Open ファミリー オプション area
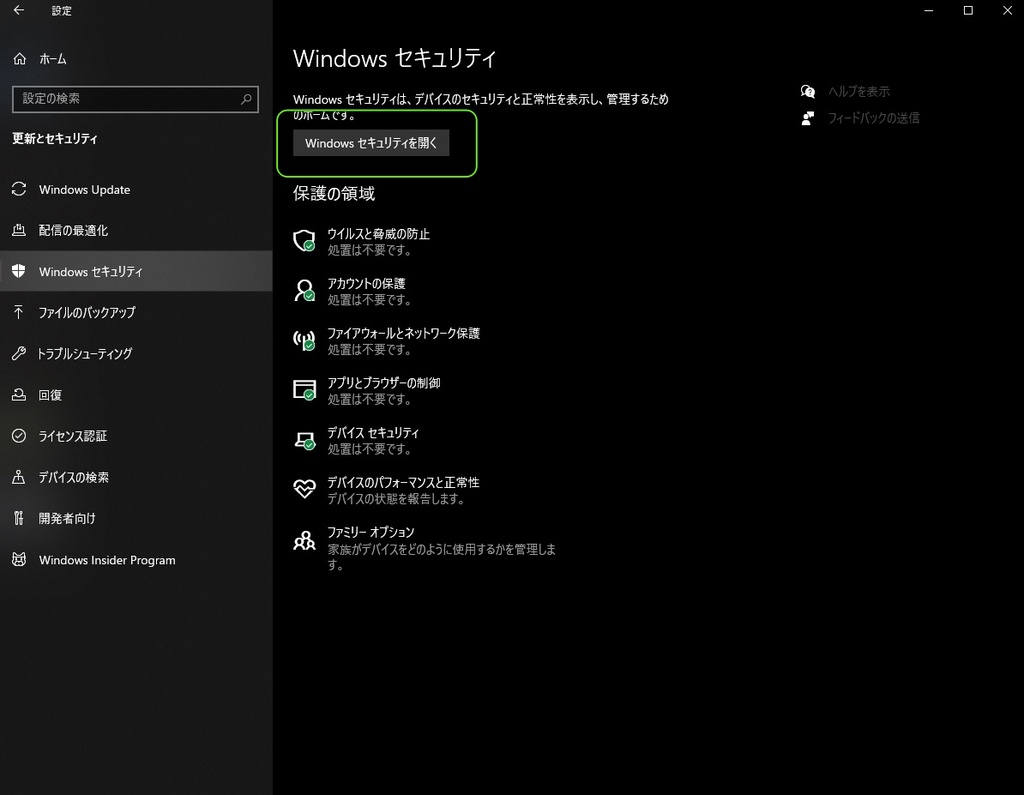The image size is (1024, 795). 424,547
